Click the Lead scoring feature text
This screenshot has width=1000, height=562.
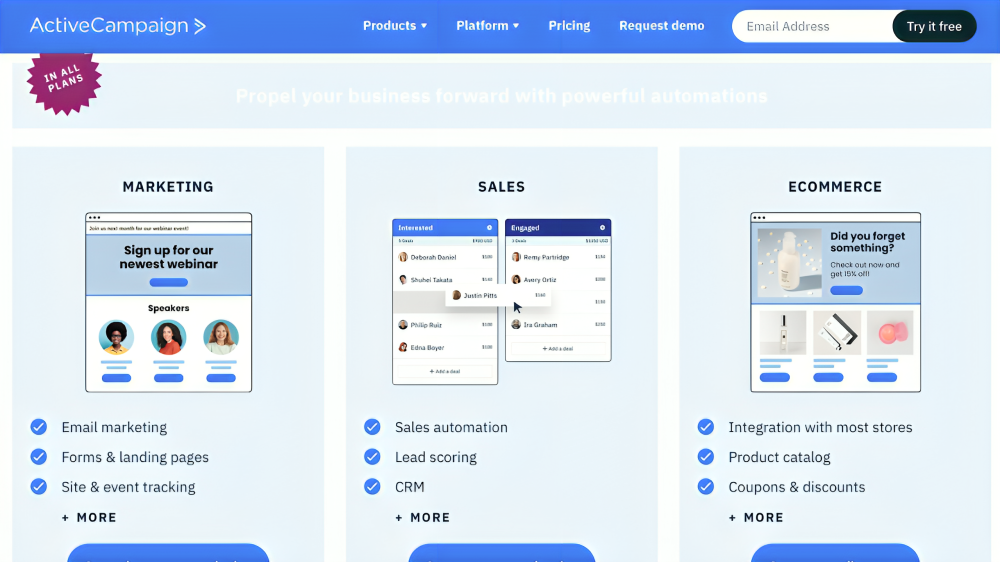click(x=436, y=457)
